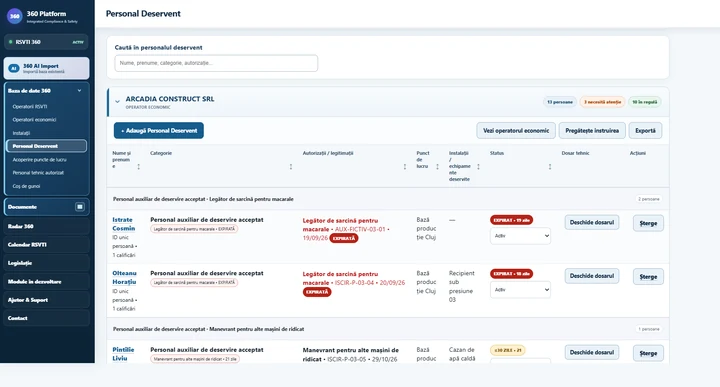Image resolution: width=720 pixels, height=387 pixels.
Task: Click the 2 persoane group count
Action: (x=648, y=199)
